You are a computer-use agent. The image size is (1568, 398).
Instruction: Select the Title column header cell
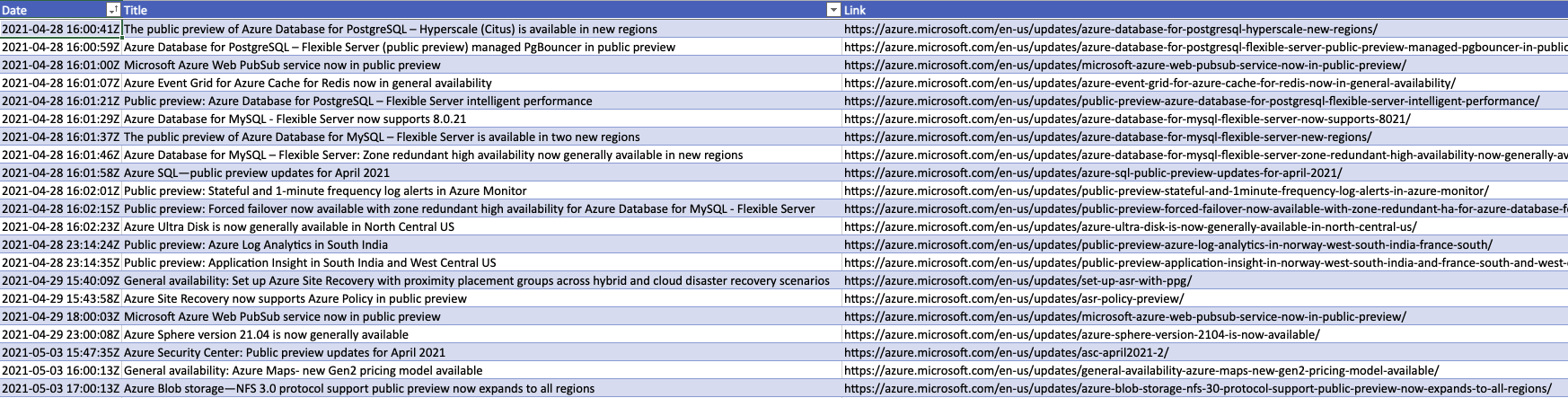point(449,10)
